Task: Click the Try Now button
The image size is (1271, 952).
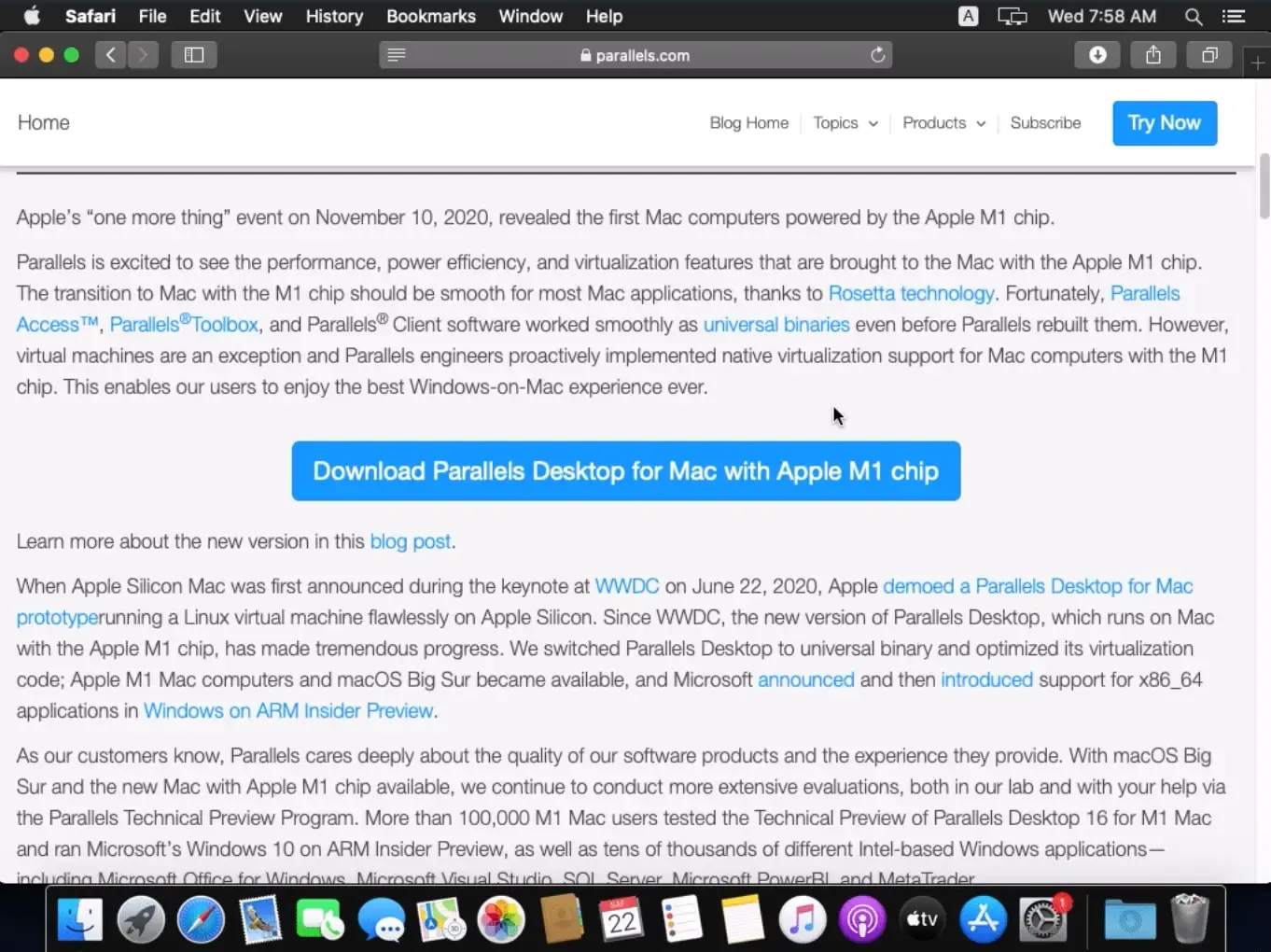Action: pyautogui.click(x=1165, y=123)
